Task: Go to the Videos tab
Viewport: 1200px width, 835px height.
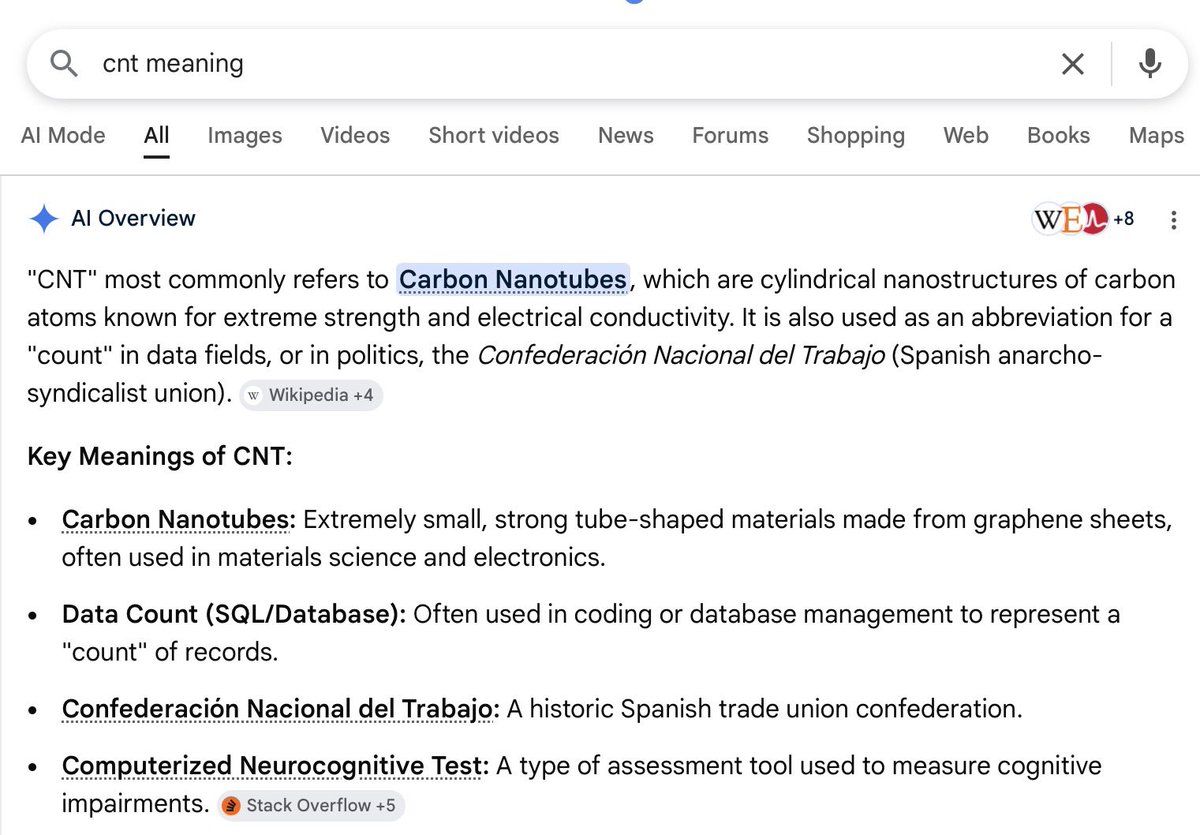Action: point(355,135)
